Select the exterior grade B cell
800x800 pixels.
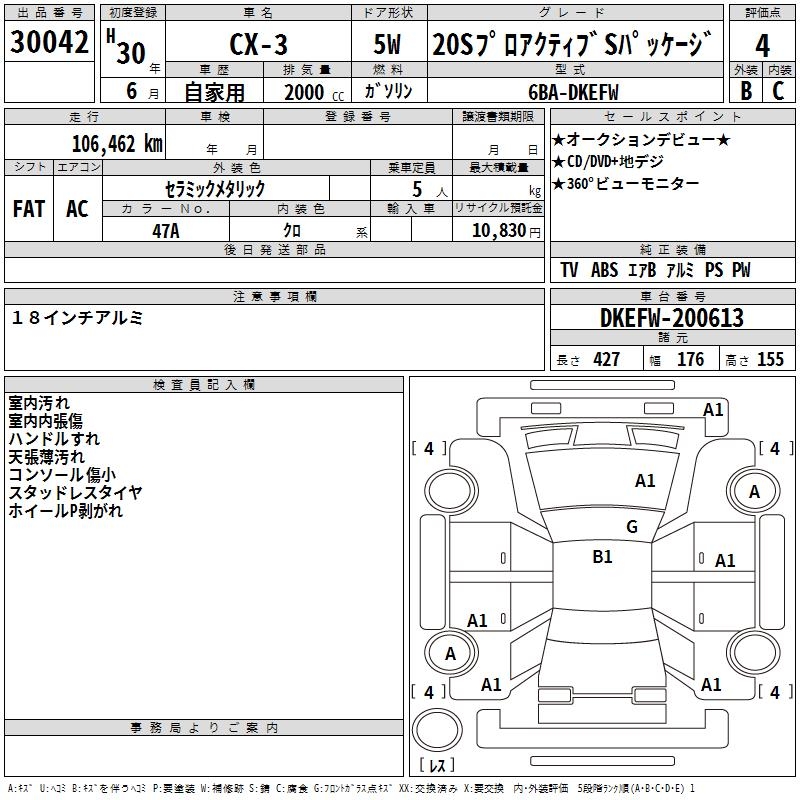[x=745, y=90]
